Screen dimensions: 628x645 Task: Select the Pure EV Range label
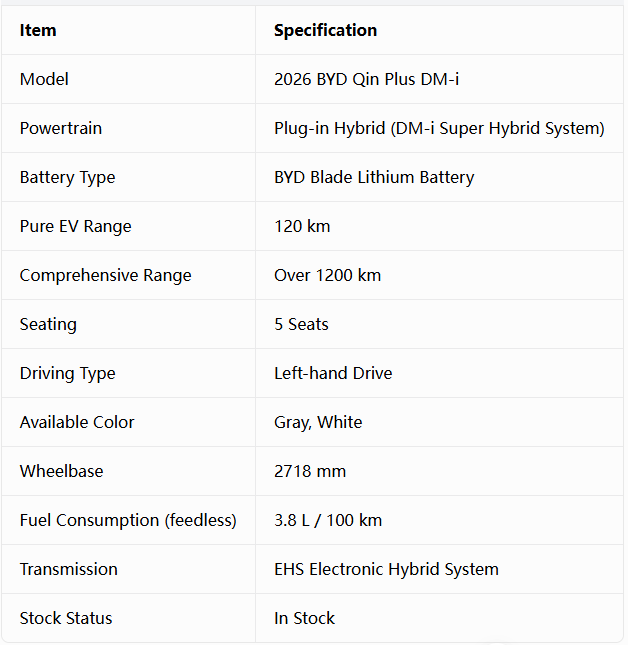pyautogui.click(x=76, y=227)
